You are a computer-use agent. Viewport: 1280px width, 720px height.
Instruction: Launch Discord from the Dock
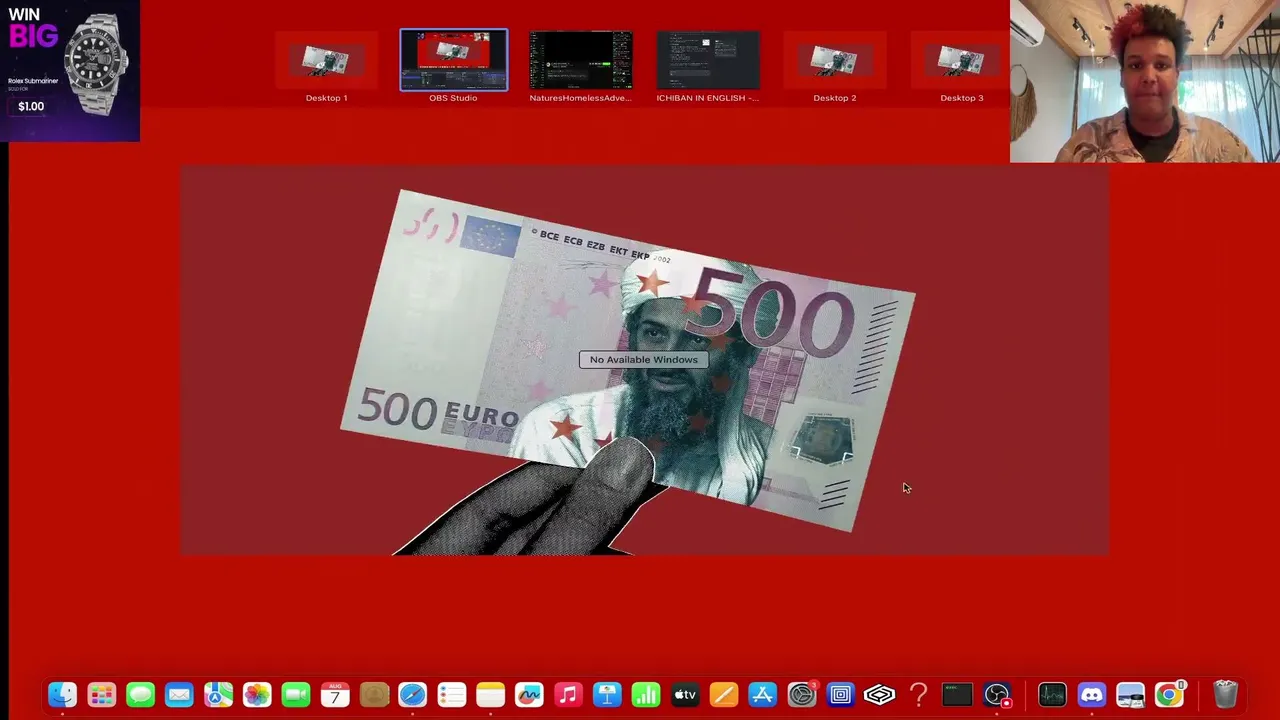[x=1091, y=695]
